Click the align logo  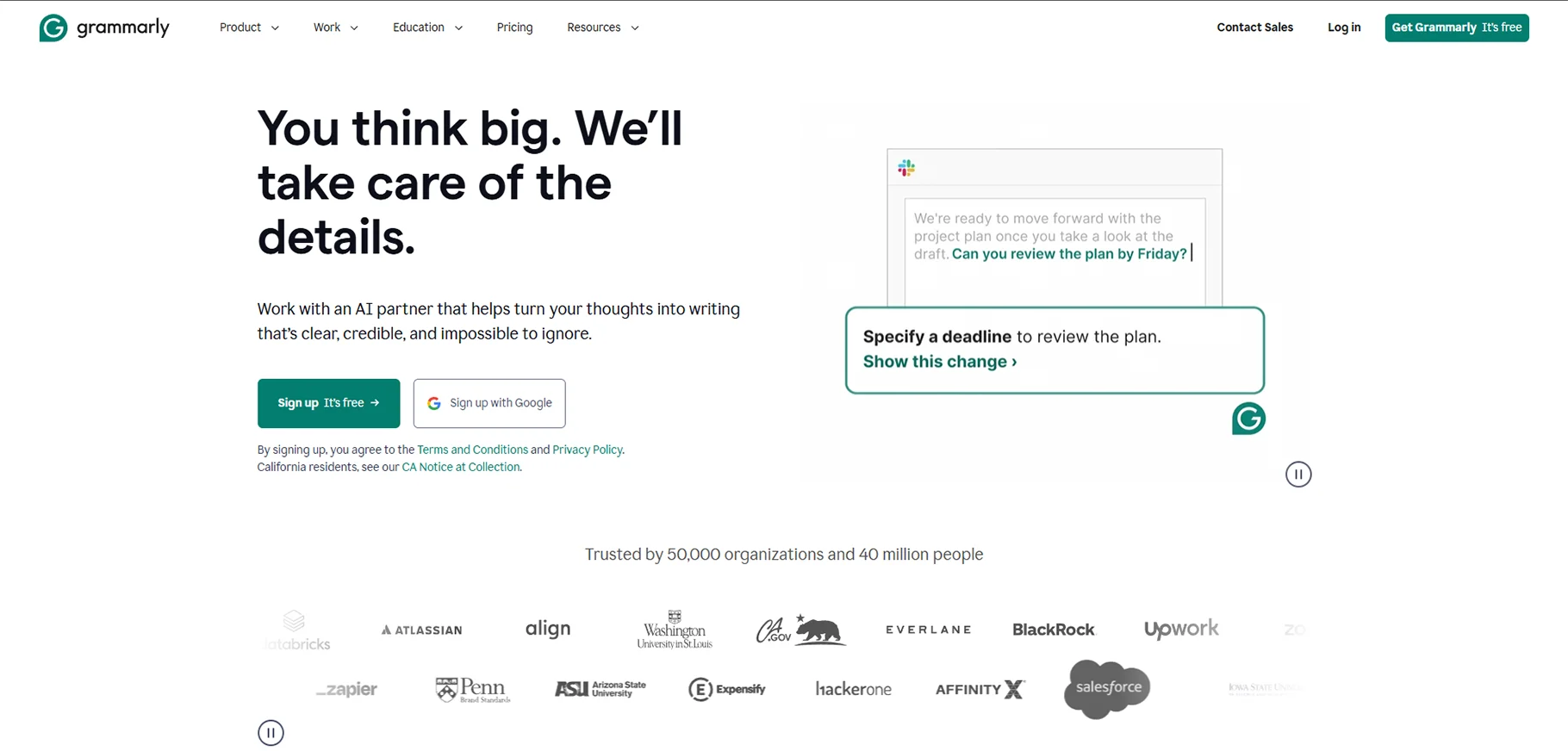[548, 630]
